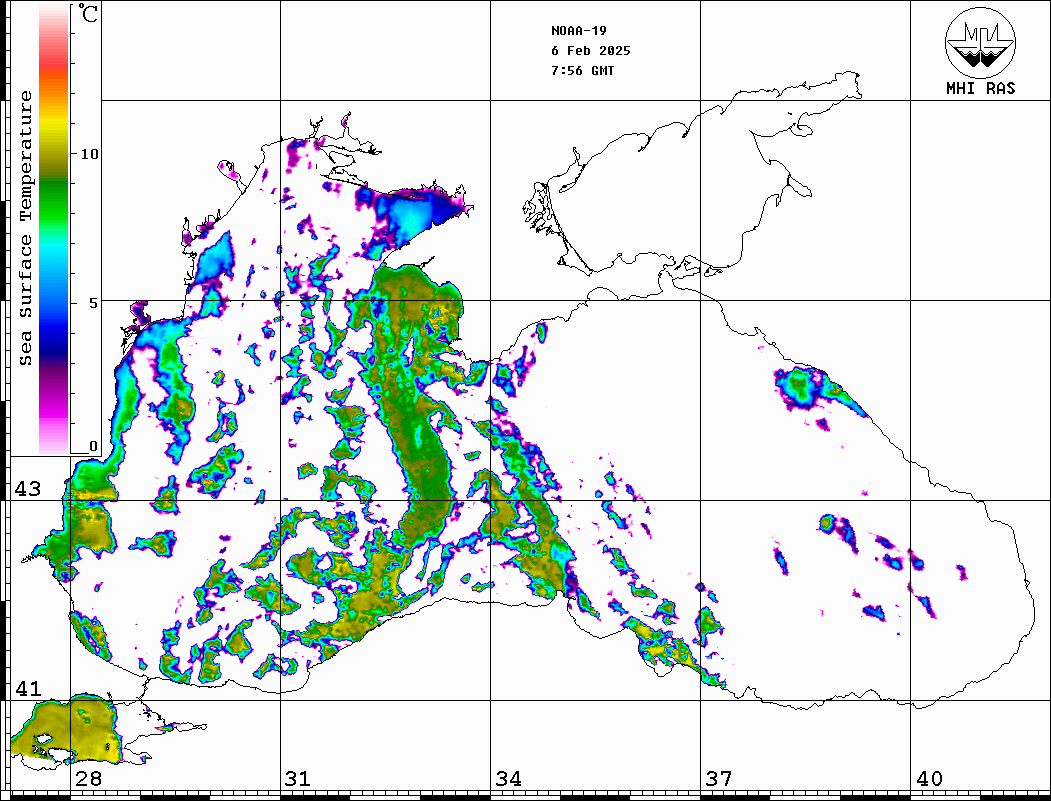Click the "10" value on the temperature scale
The width and height of the screenshot is (1051, 801).
89,154
